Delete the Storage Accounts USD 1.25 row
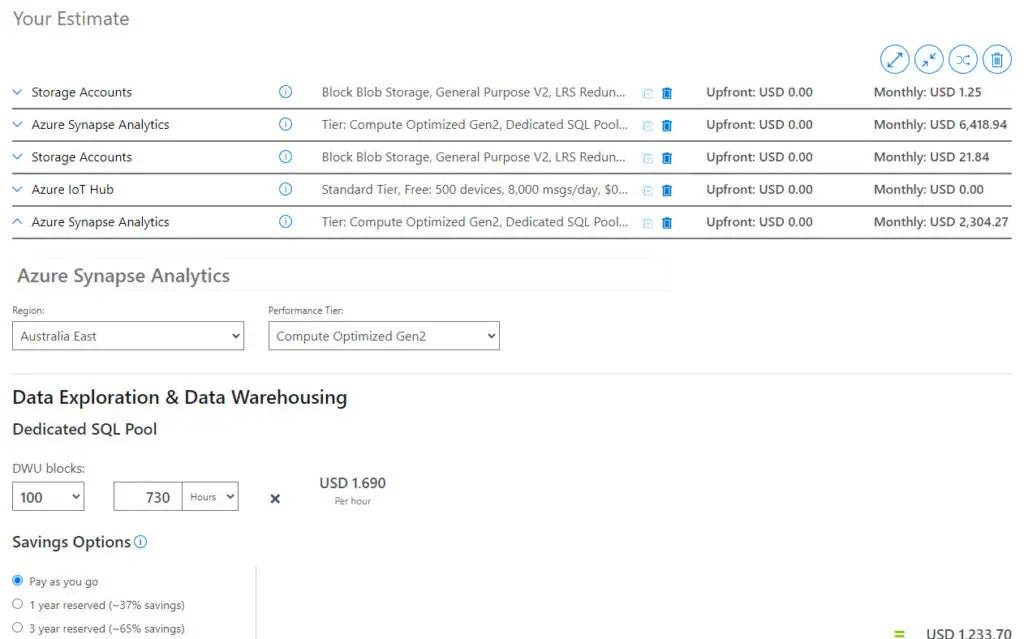The image size is (1024, 639). pyautogui.click(x=667, y=93)
